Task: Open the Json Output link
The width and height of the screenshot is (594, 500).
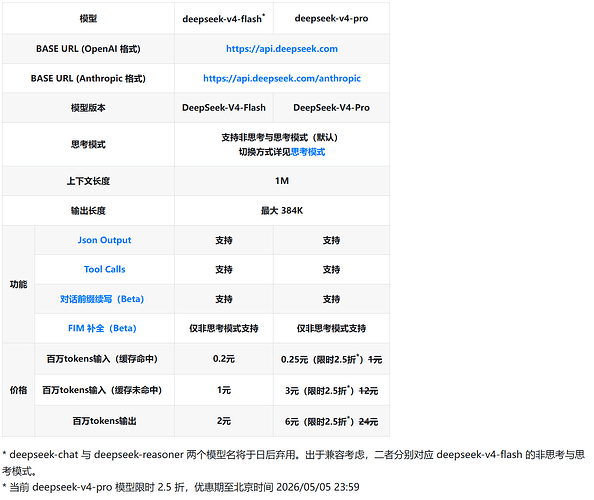Action: coord(105,240)
